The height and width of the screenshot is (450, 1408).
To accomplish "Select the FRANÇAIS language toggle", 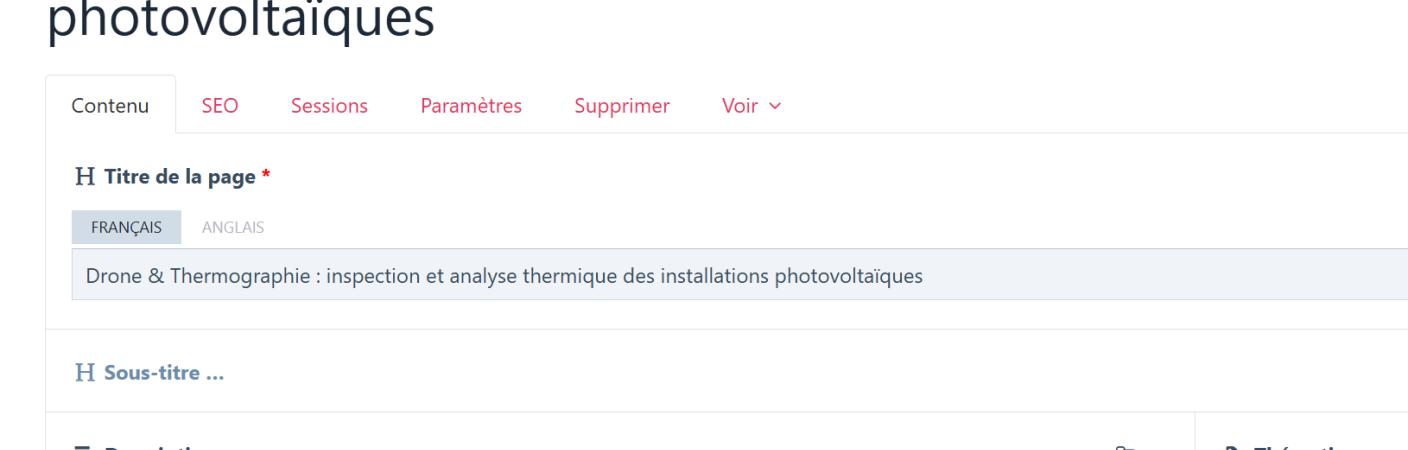I will click(126, 227).
